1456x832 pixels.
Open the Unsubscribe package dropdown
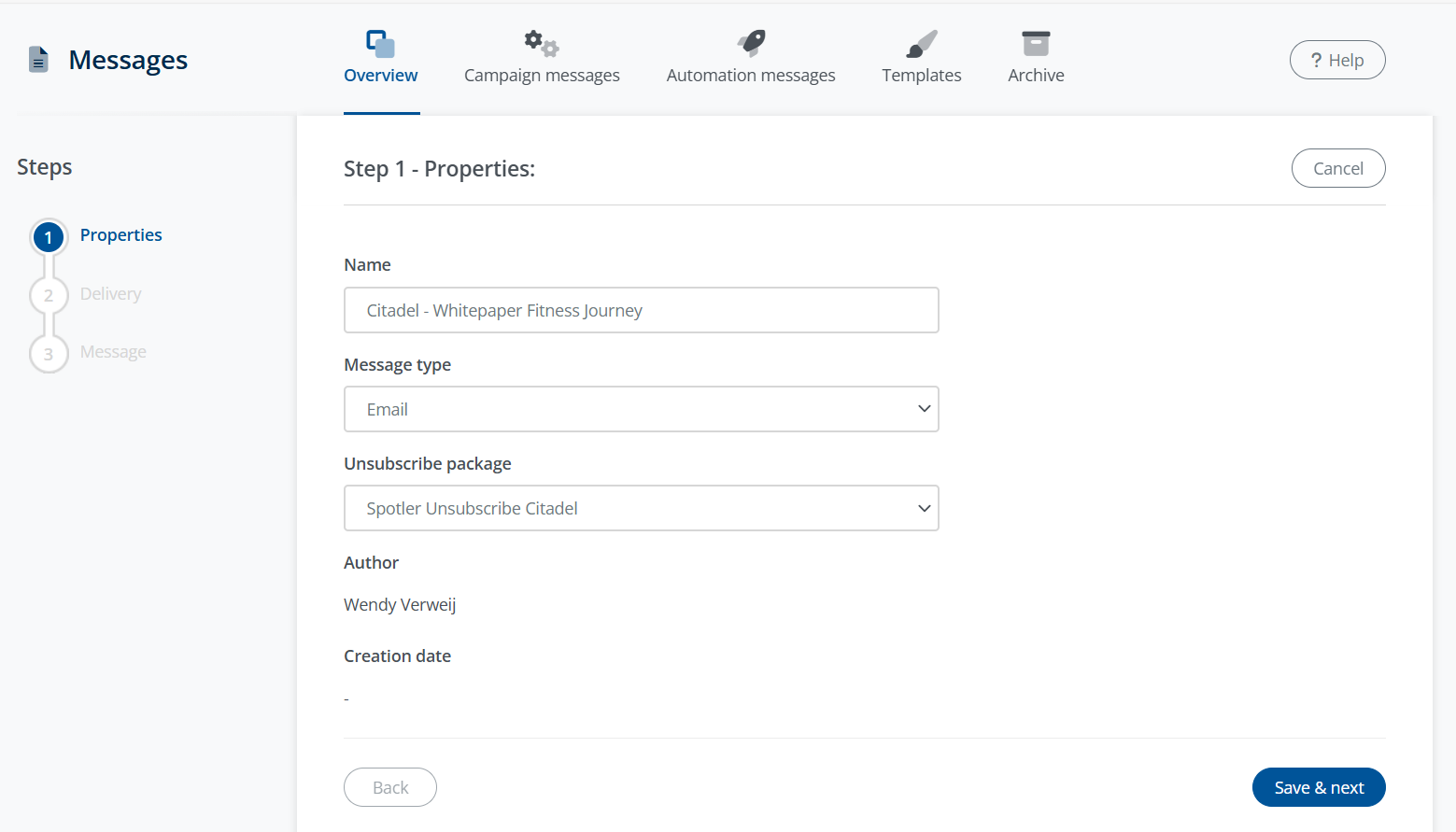pos(641,508)
